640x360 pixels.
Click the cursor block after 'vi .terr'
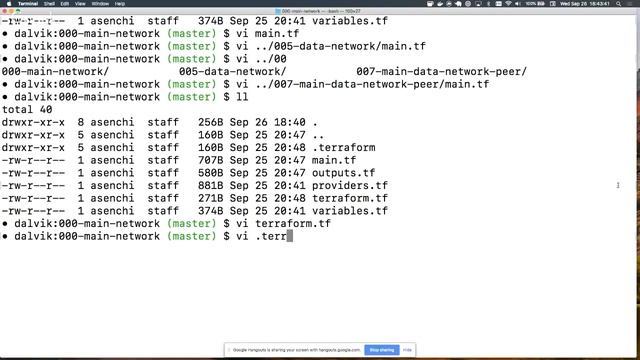(289, 236)
